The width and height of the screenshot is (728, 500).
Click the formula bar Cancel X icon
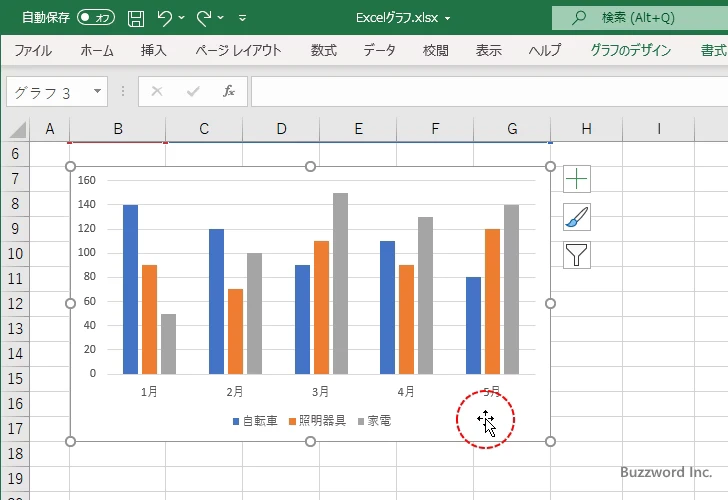pos(157,91)
